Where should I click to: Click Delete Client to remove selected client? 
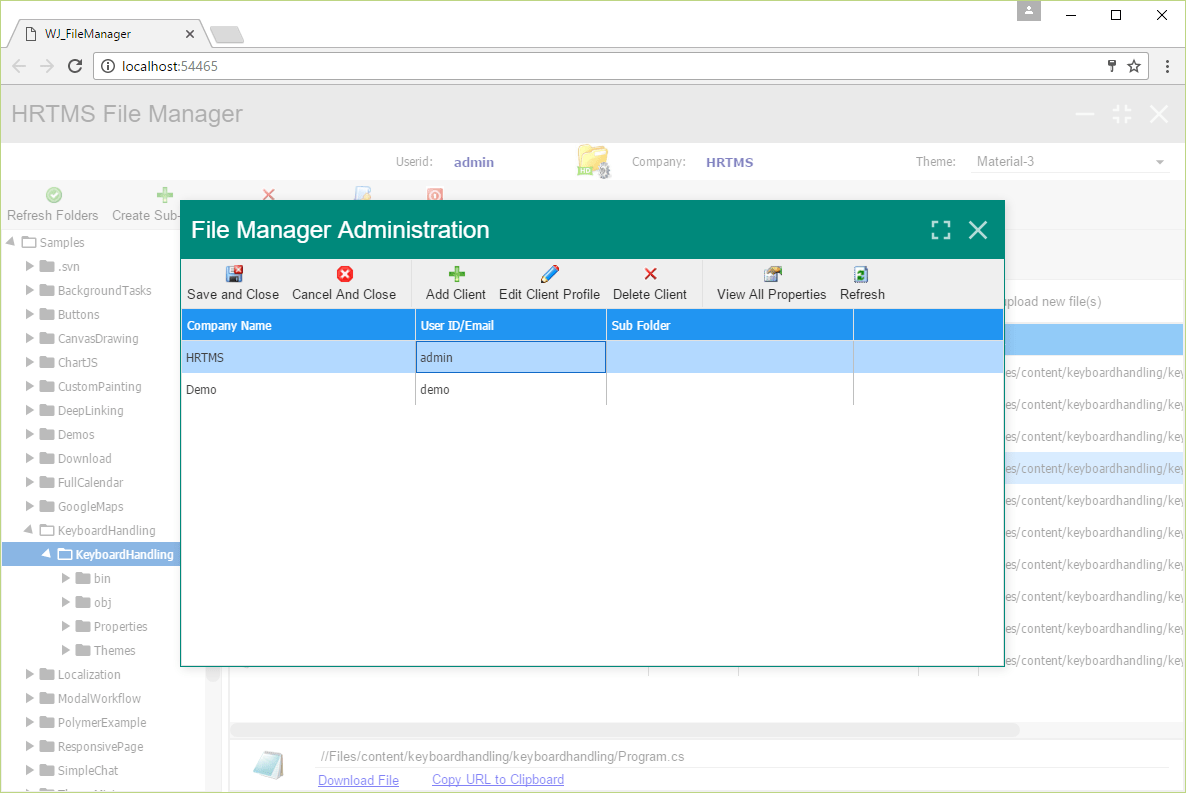[x=651, y=273]
